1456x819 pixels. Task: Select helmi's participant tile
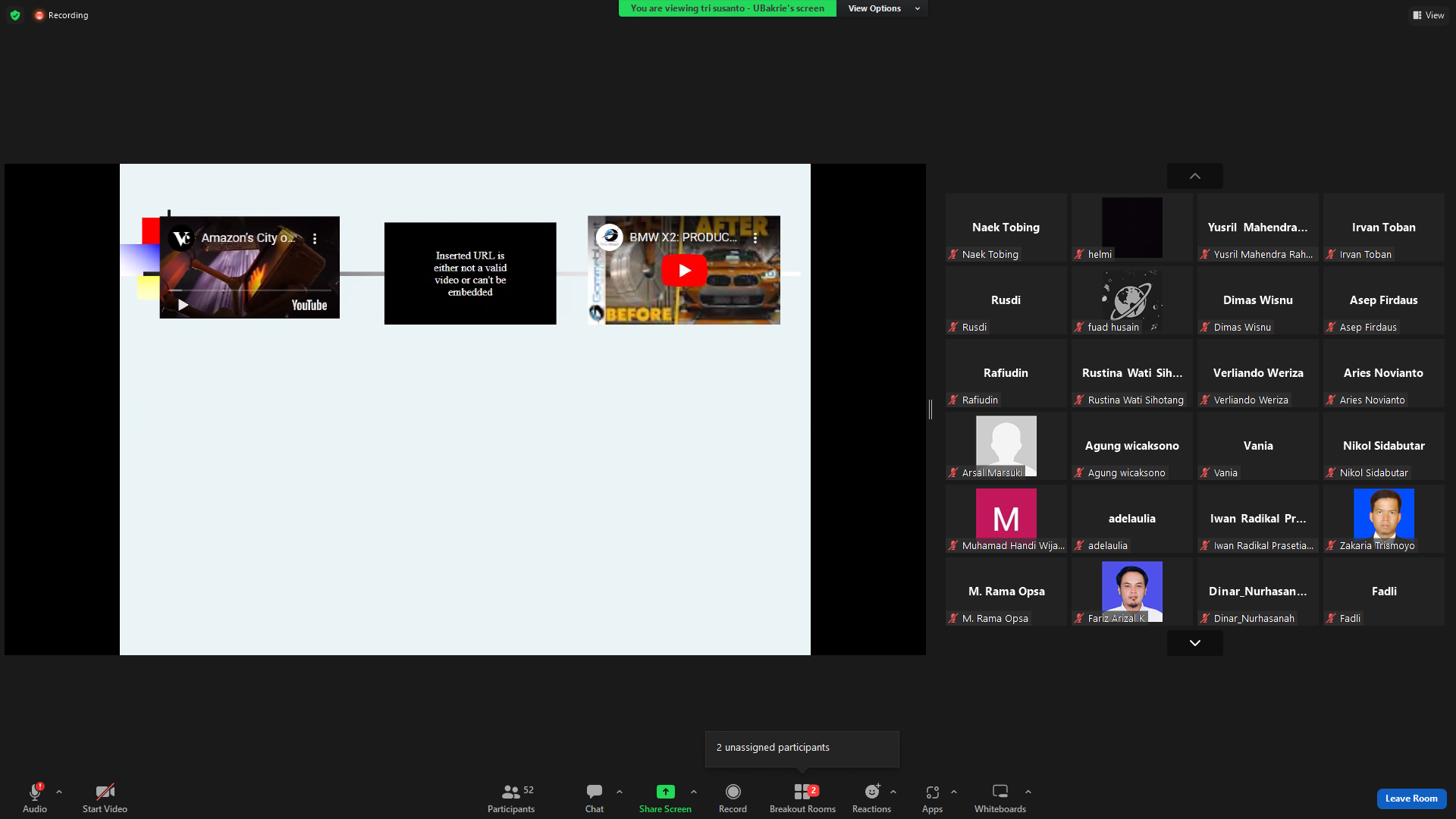(x=1132, y=227)
